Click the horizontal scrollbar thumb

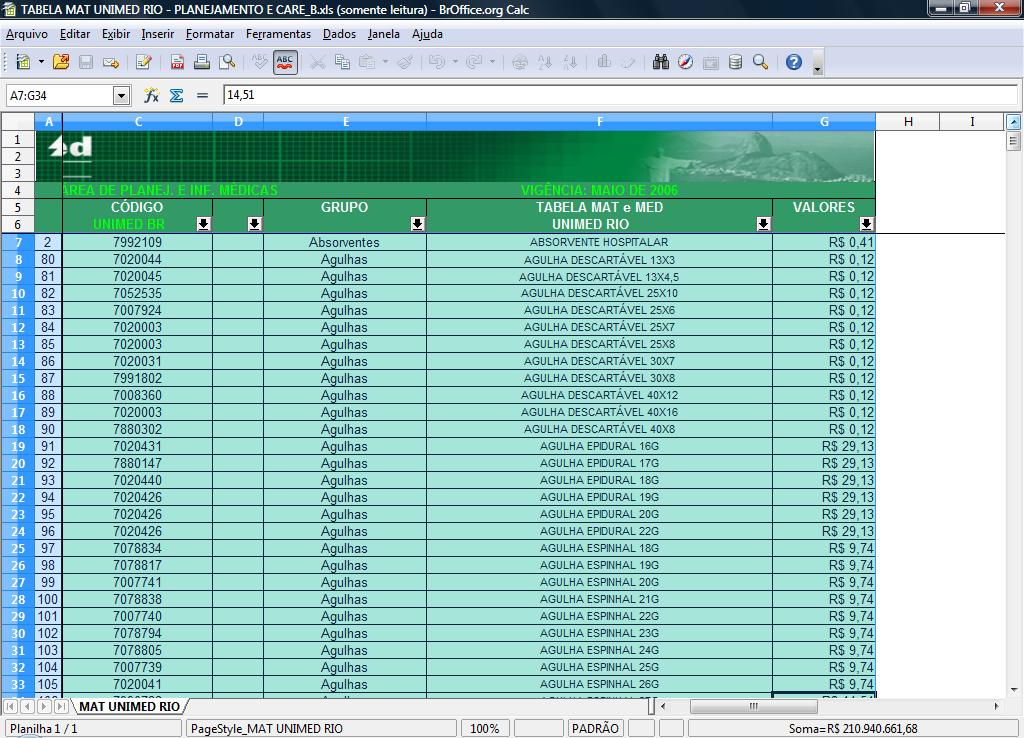pyautogui.click(x=754, y=706)
